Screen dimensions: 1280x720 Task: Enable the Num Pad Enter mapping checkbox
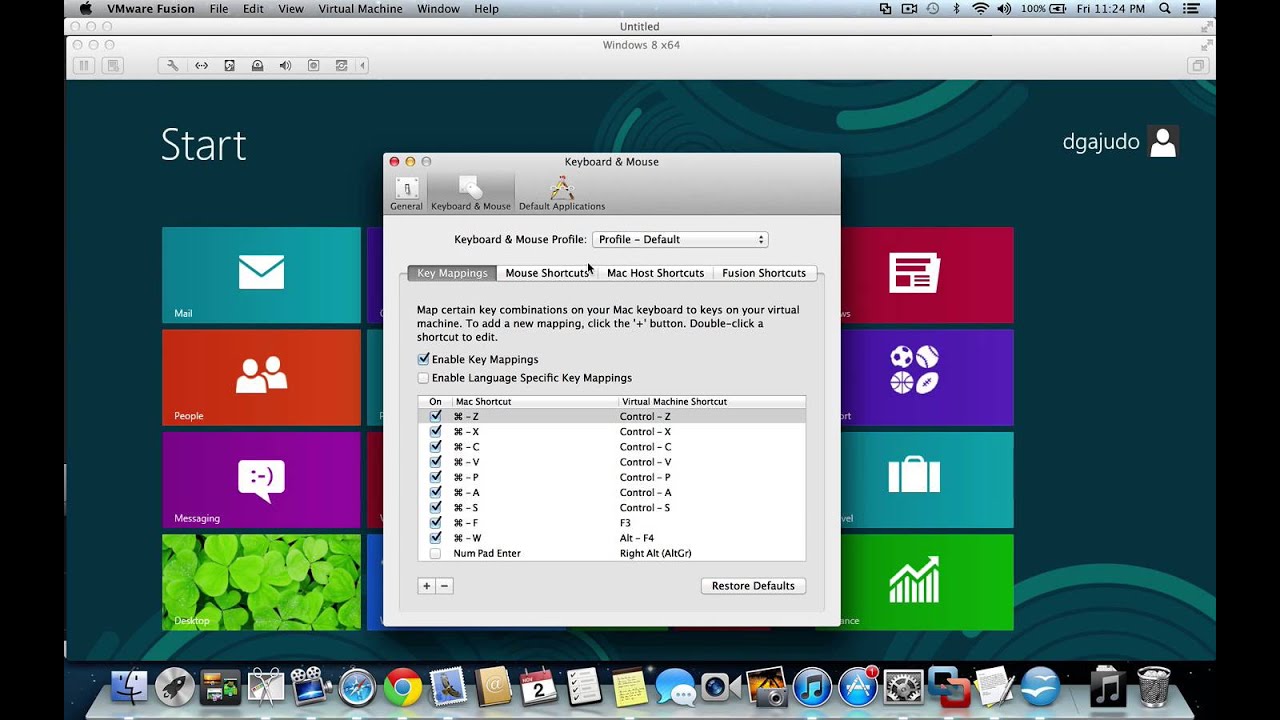click(x=435, y=553)
